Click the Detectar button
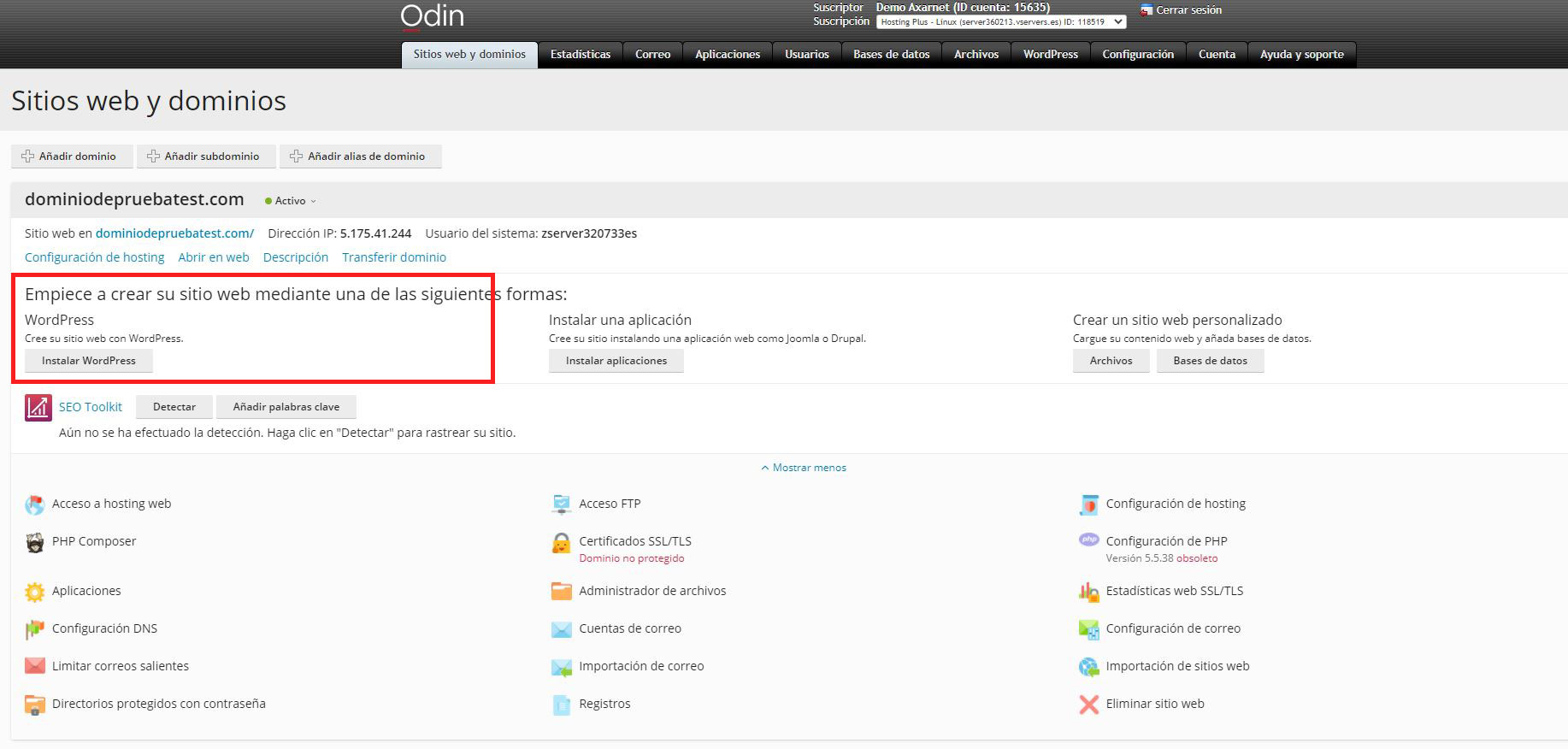The image size is (1568, 749). [x=174, y=407]
